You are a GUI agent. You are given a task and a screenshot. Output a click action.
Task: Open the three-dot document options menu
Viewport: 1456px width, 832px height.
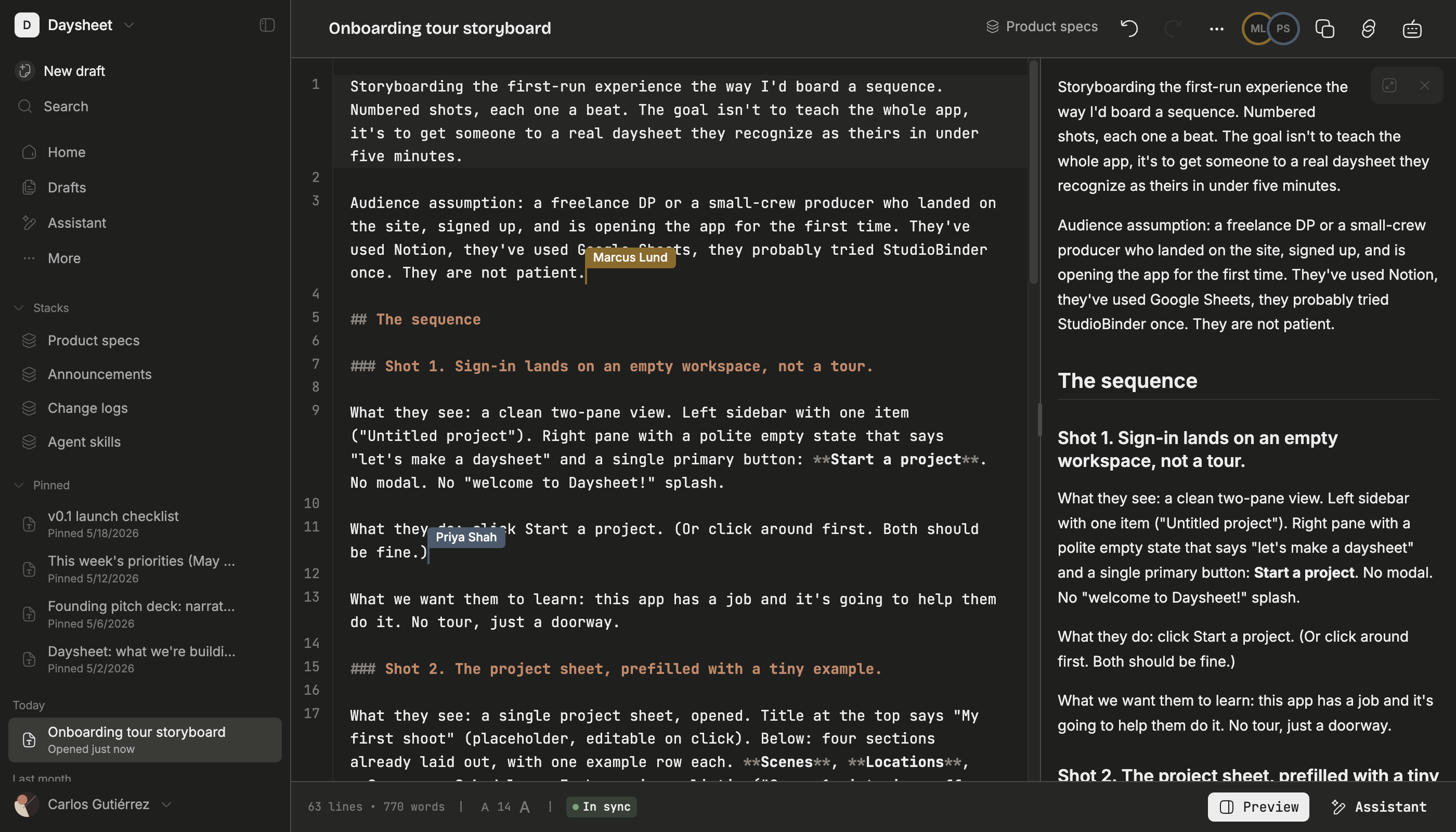pyautogui.click(x=1217, y=29)
